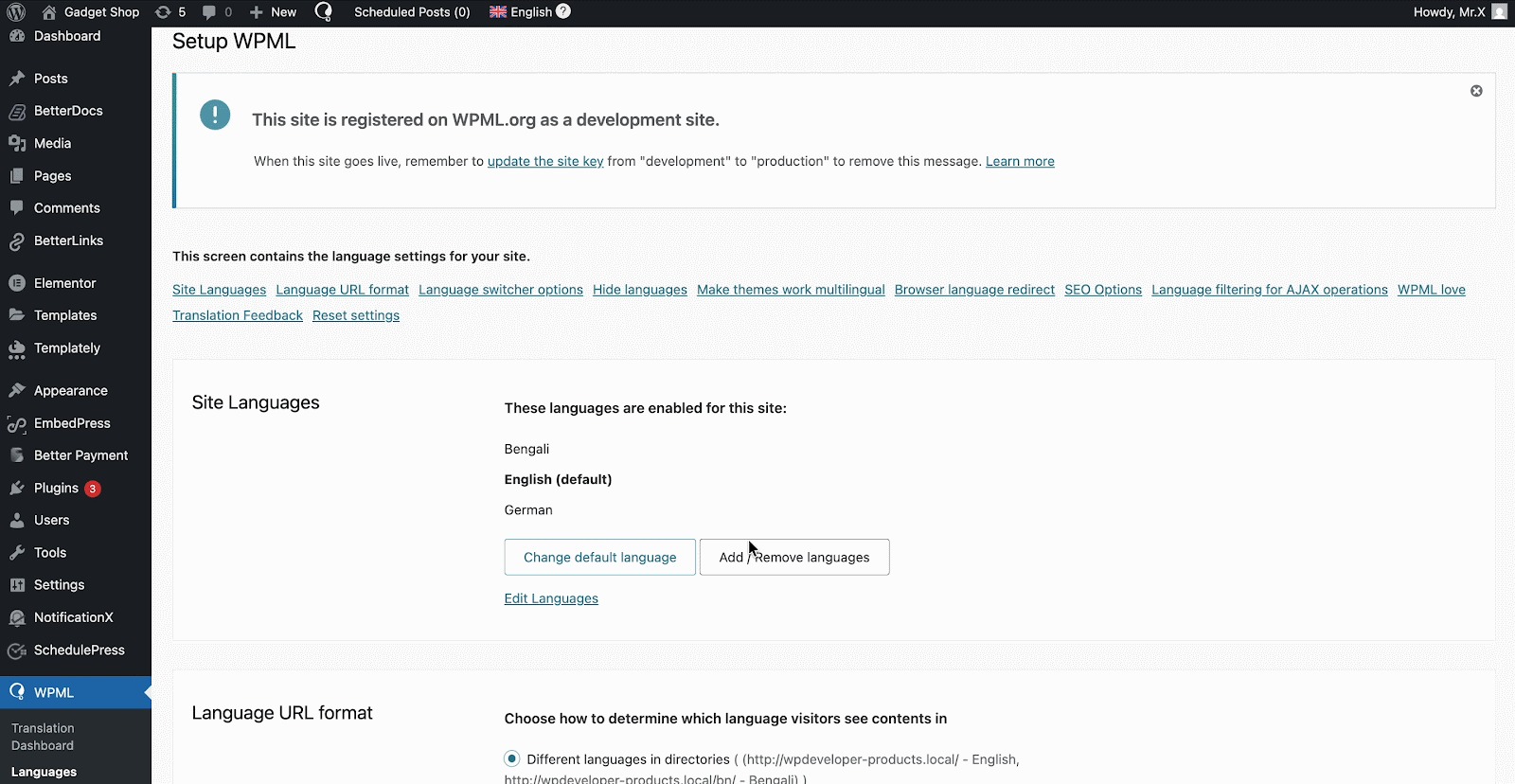Dismiss the development site notice
Viewport: 1515px width, 784px height.
coord(1476,91)
